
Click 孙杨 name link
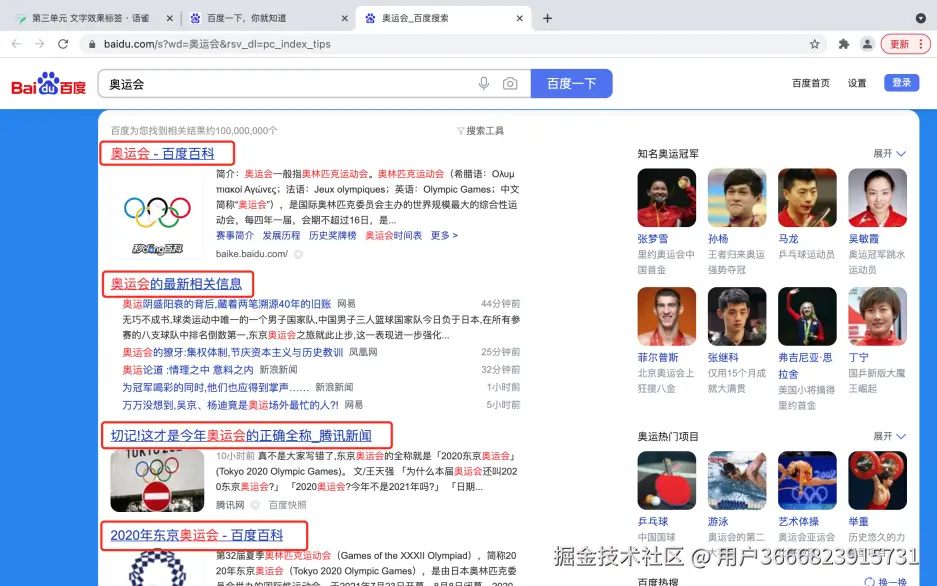click(718, 238)
